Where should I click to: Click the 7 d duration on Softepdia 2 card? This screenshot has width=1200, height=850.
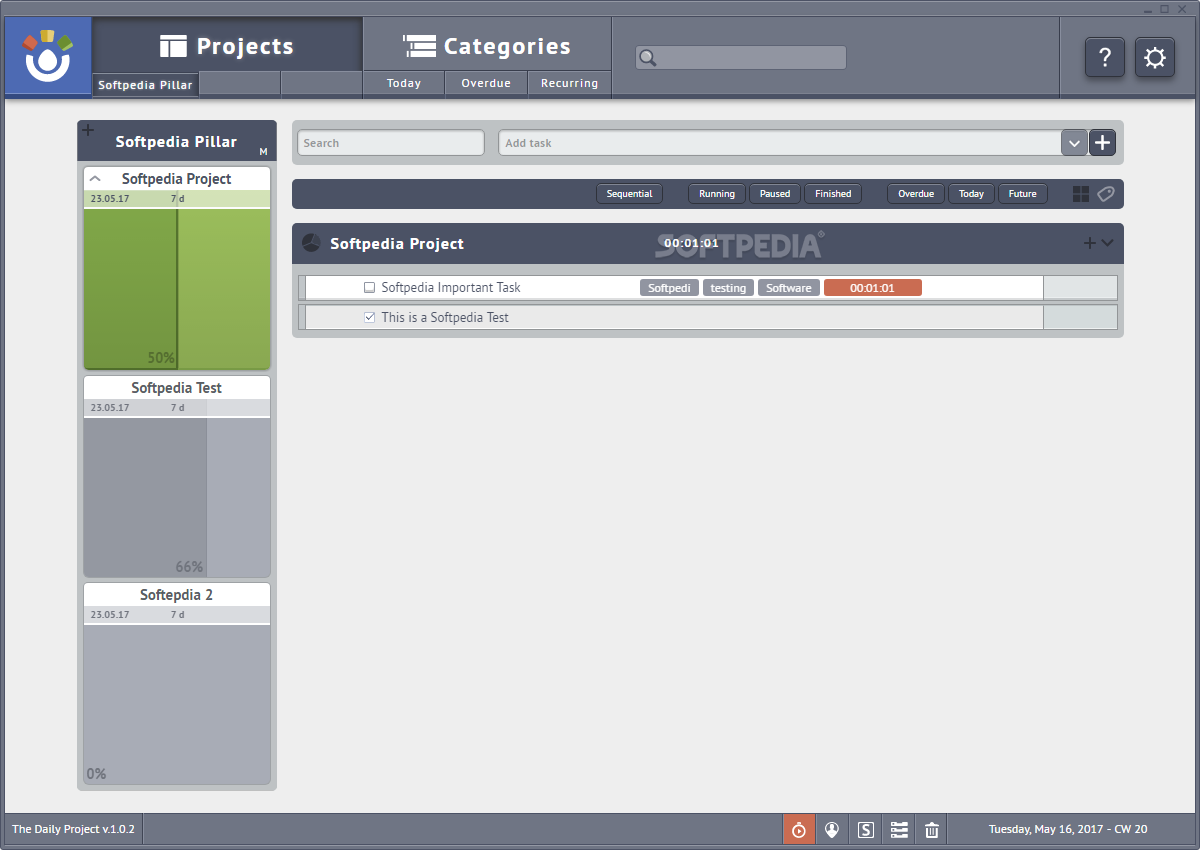177,615
